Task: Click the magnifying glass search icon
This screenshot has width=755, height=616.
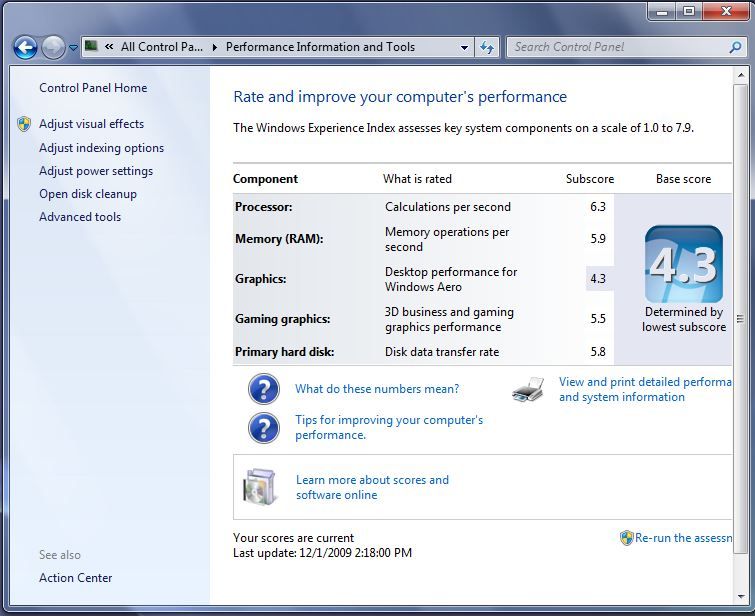Action: point(735,47)
